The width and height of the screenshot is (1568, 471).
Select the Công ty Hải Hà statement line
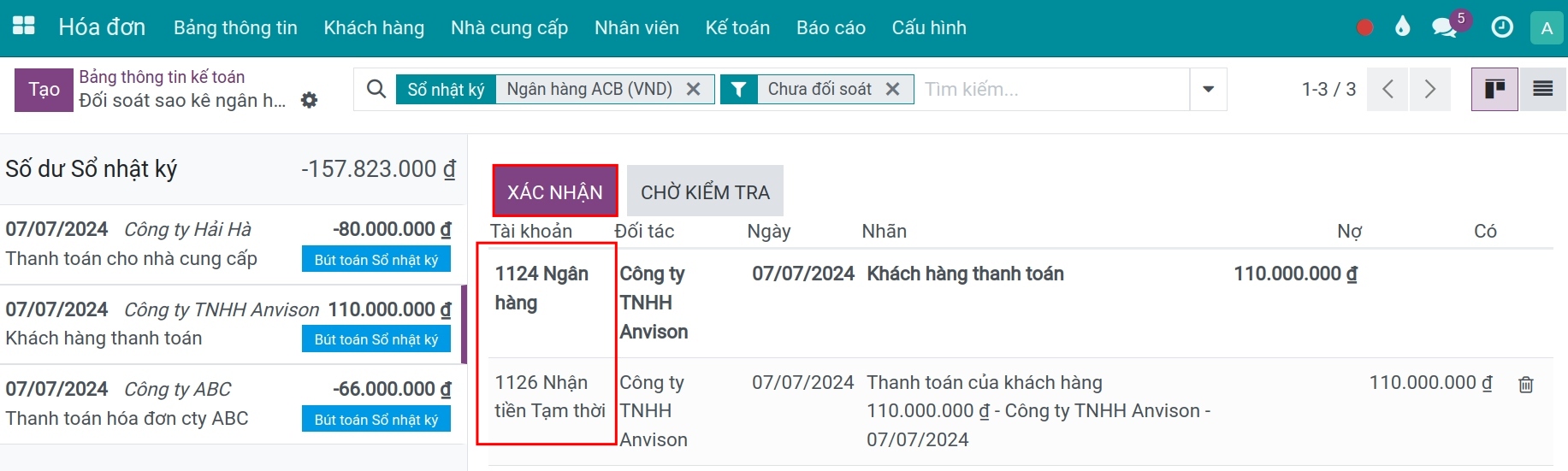(x=231, y=244)
